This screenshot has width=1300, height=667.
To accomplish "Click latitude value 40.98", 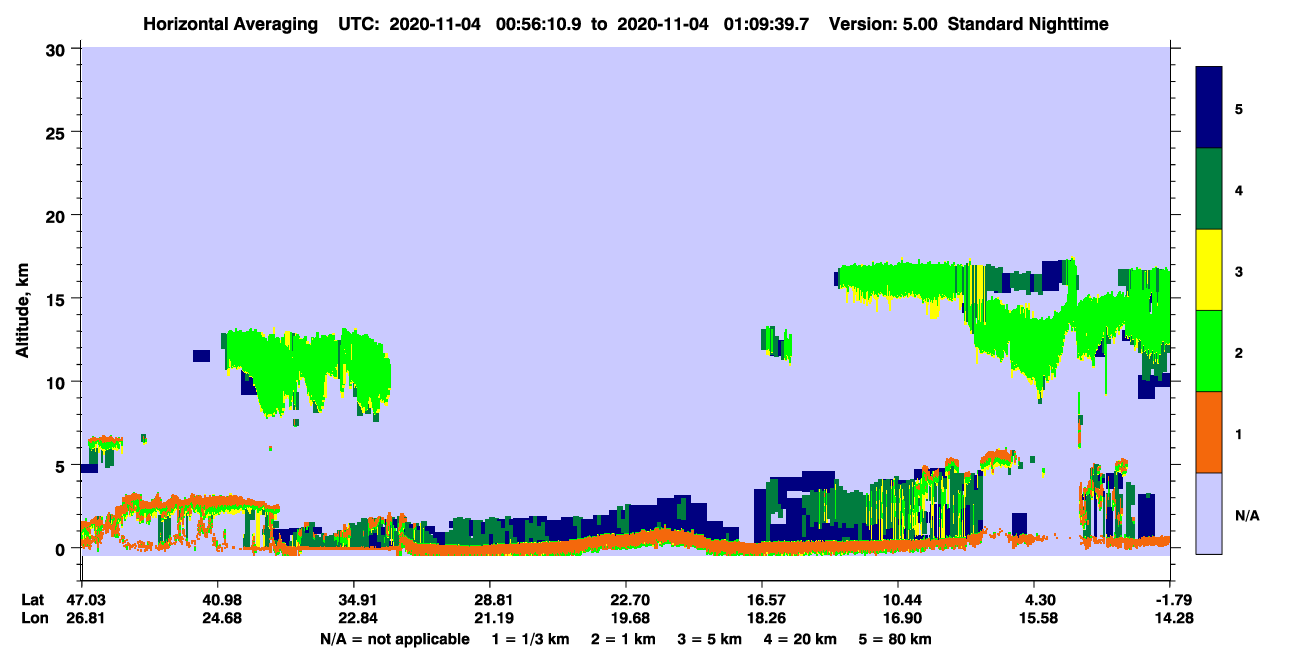I will 217,599.
